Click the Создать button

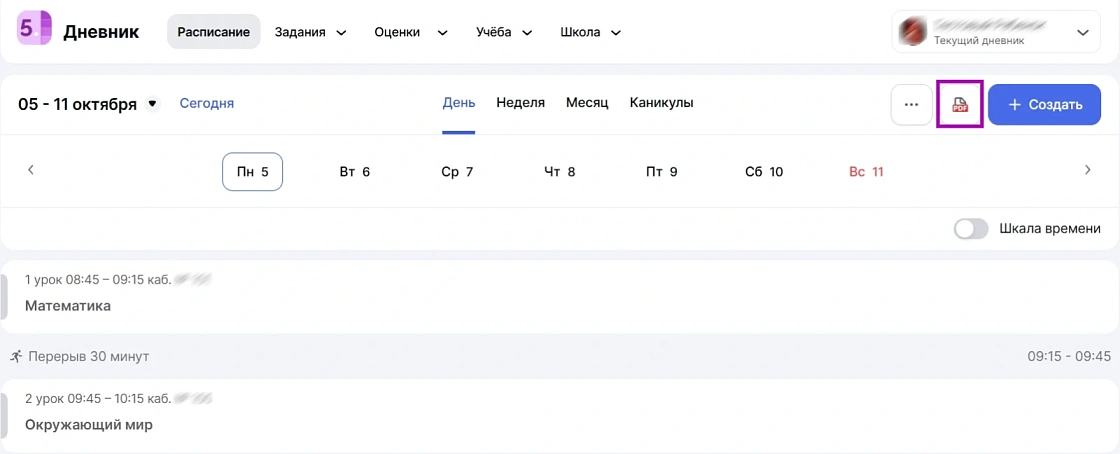tap(1044, 105)
